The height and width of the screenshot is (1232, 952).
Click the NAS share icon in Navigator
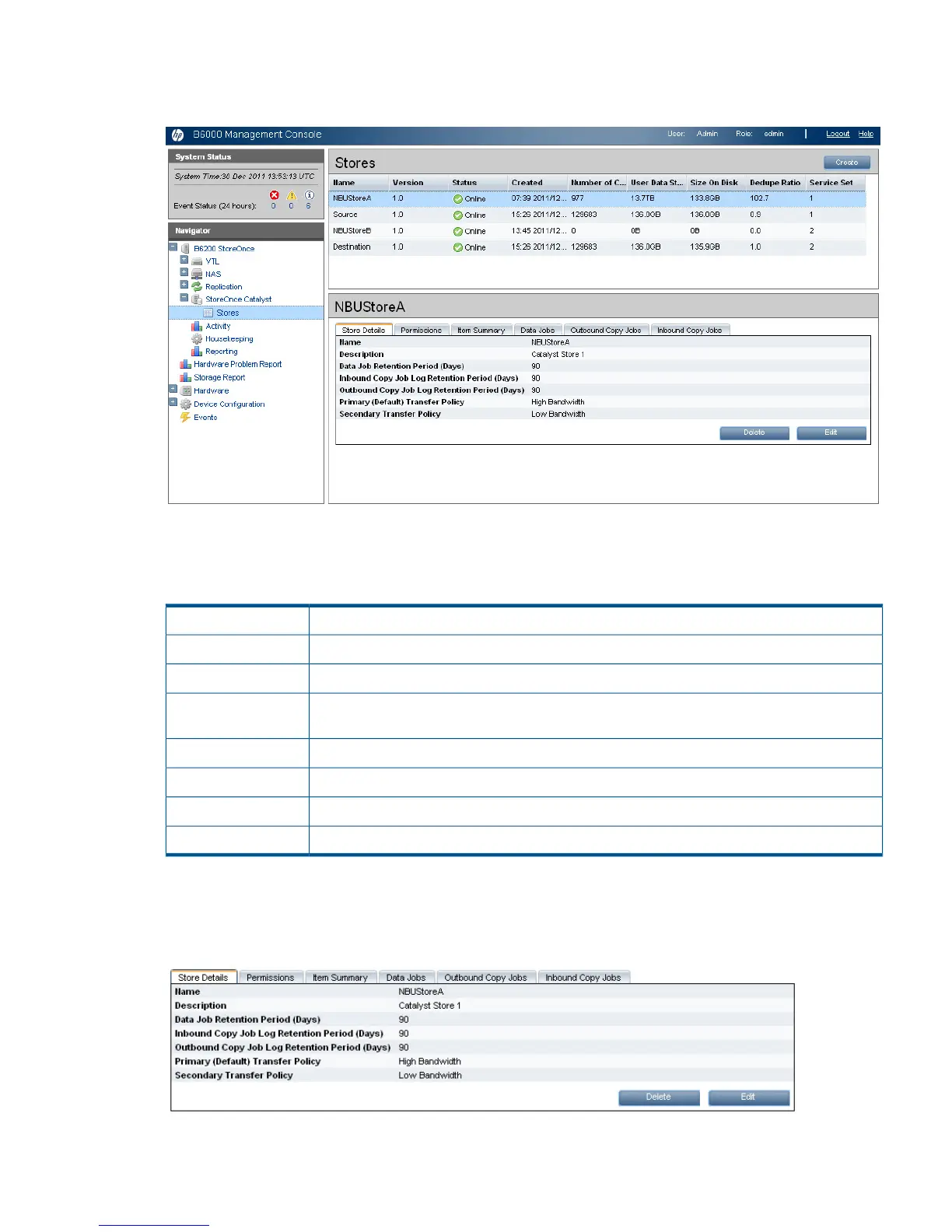(x=197, y=274)
